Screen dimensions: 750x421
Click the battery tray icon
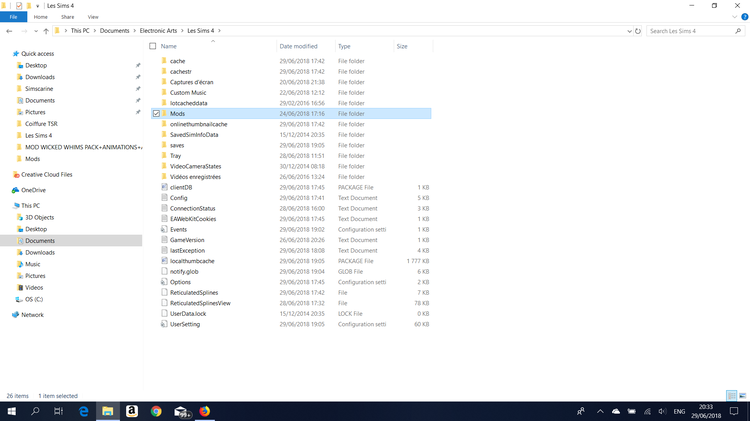point(632,411)
